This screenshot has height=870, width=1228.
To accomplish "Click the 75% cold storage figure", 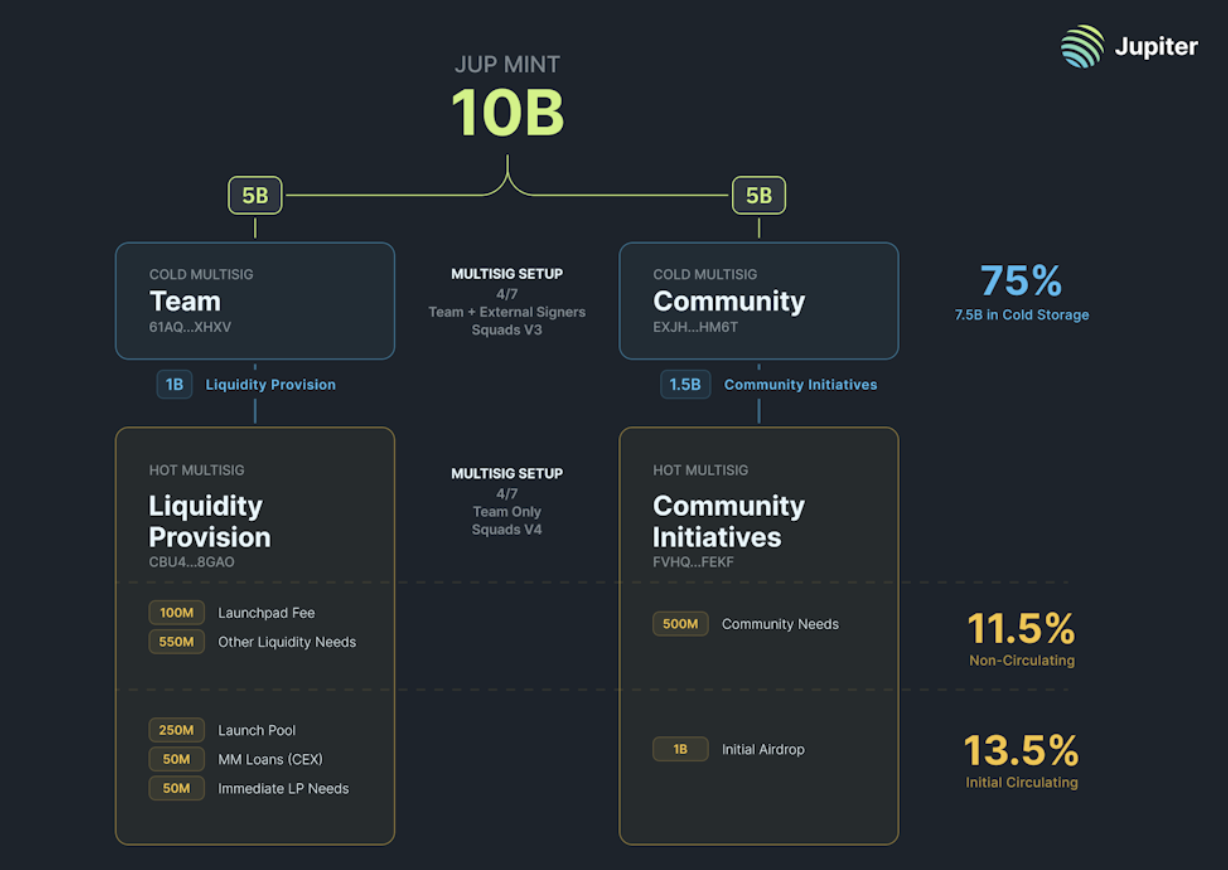I will click(x=1021, y=281).
